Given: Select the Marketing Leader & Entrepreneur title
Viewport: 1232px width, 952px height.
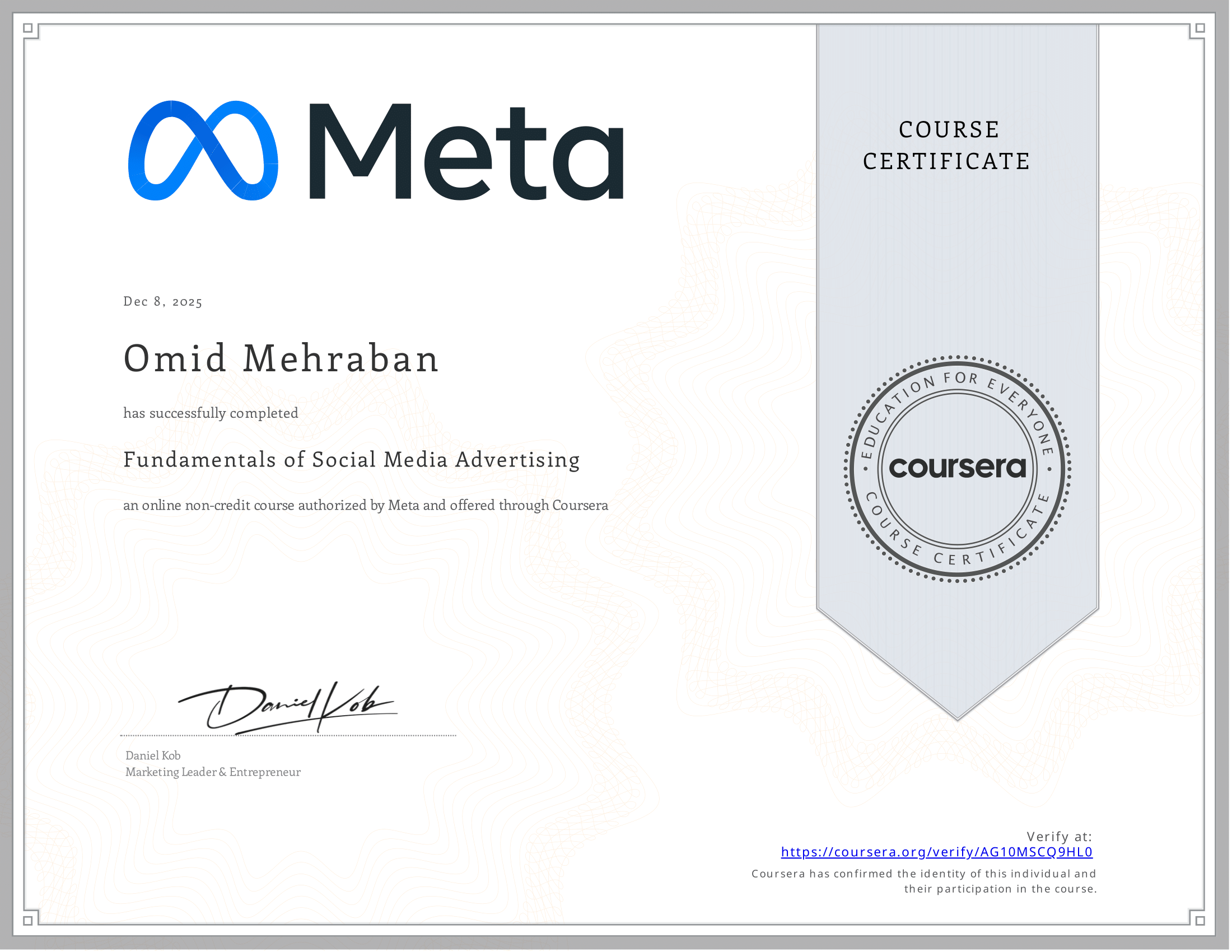Looking at the screenshot, I should 213,773.
